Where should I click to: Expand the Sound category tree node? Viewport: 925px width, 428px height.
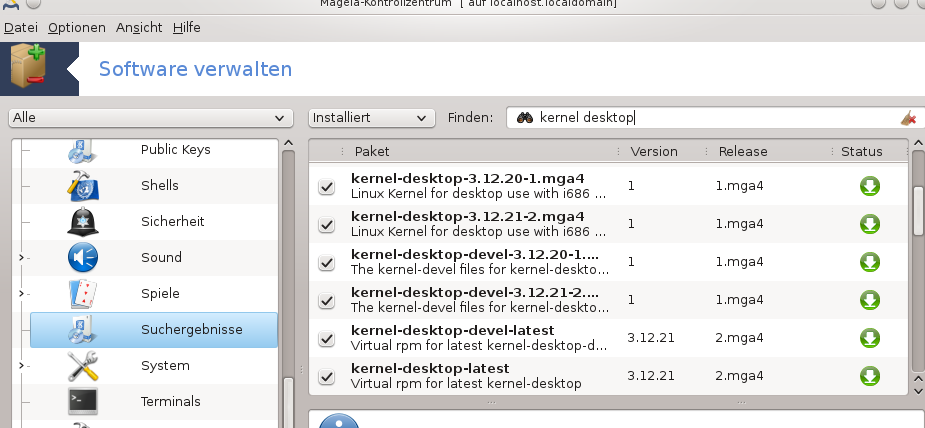21,258
